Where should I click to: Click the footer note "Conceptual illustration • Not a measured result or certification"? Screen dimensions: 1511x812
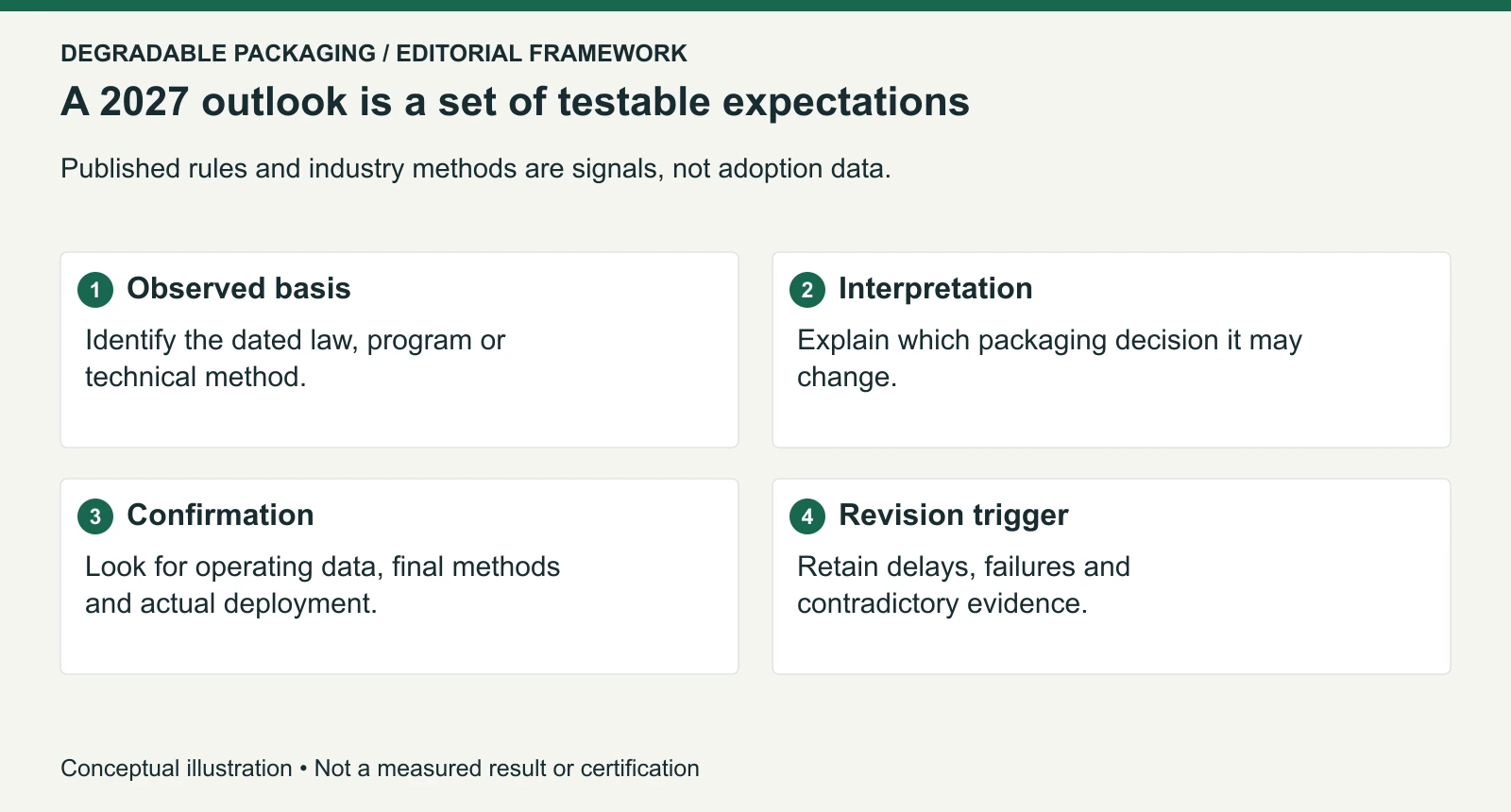click(x=381, y=769)
